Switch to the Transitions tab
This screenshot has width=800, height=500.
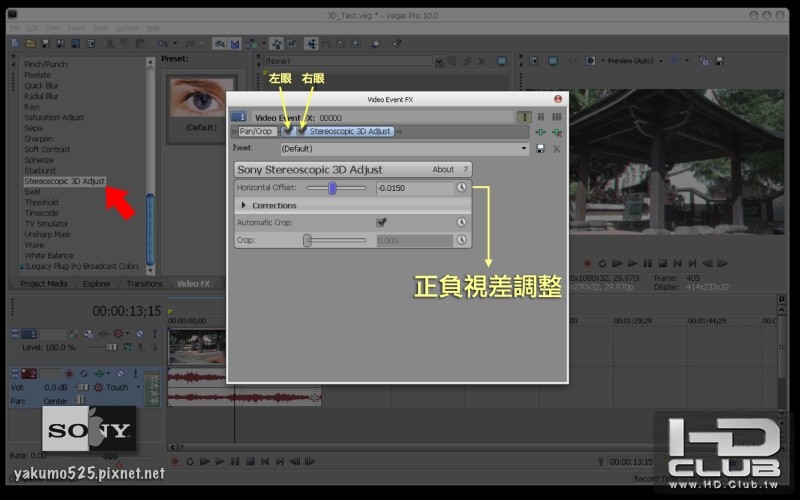point(144,284)
